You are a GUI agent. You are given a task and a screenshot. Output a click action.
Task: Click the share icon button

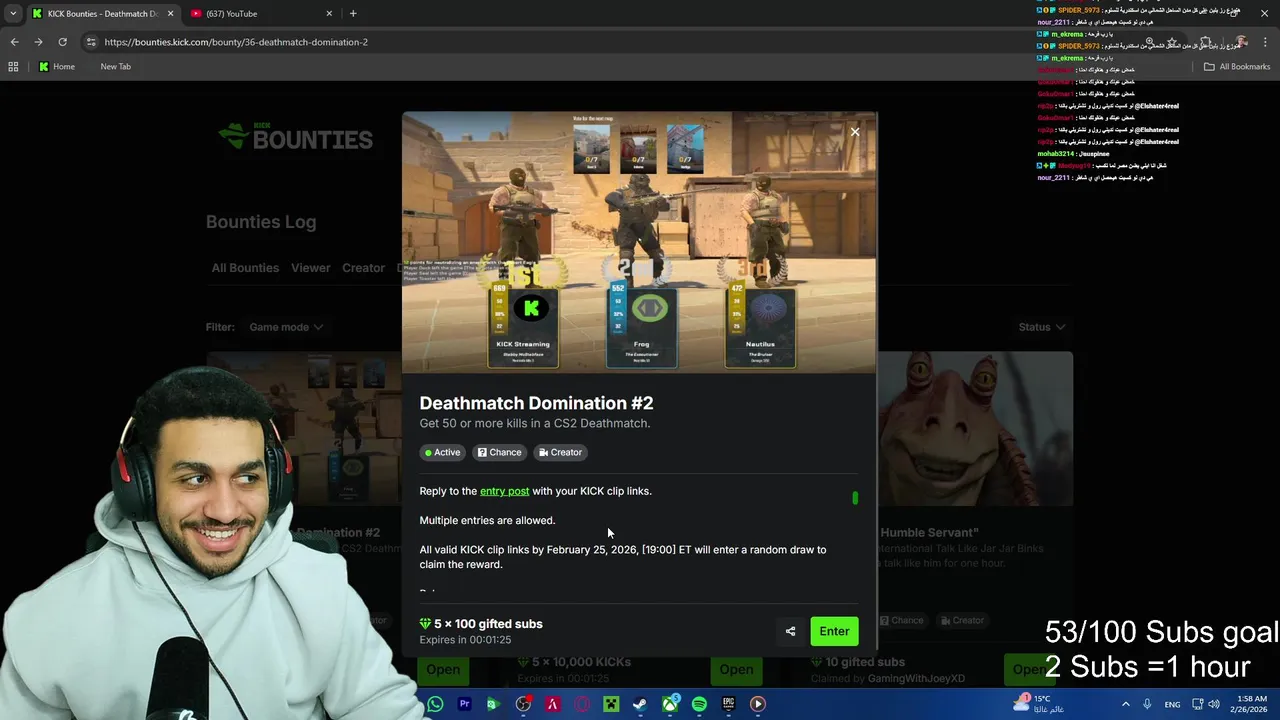[790, 631]
